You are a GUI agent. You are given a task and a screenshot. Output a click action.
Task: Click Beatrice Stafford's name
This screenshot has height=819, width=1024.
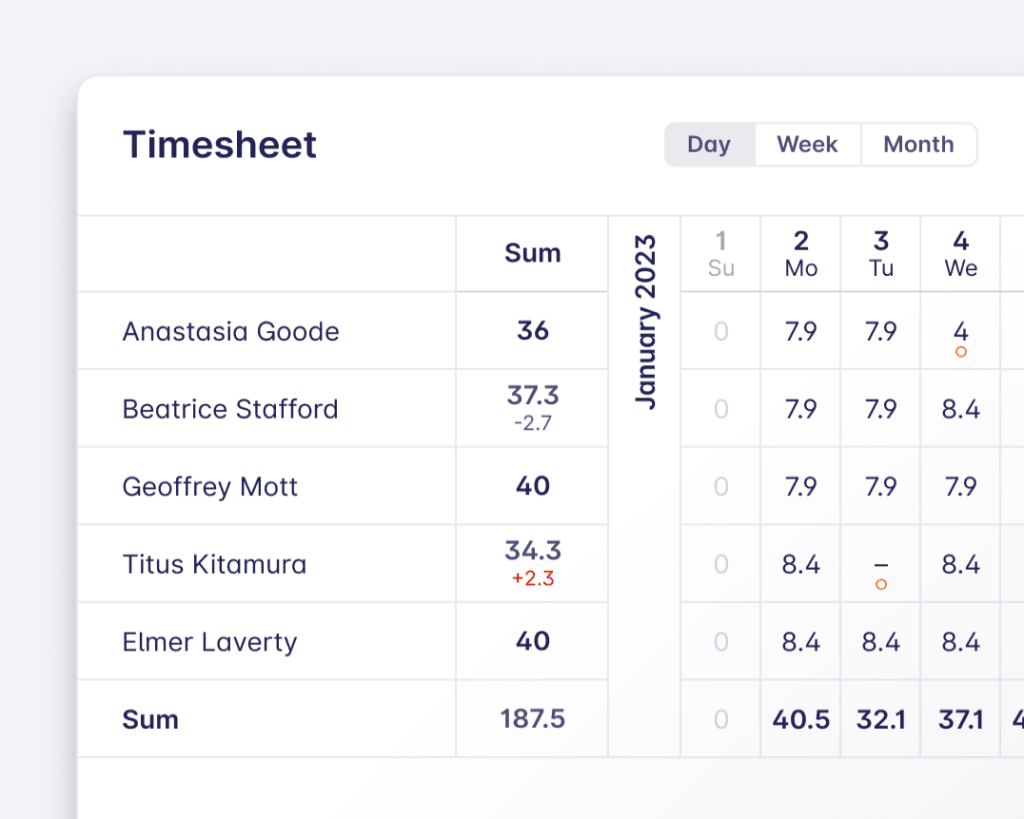coord(230,409)
